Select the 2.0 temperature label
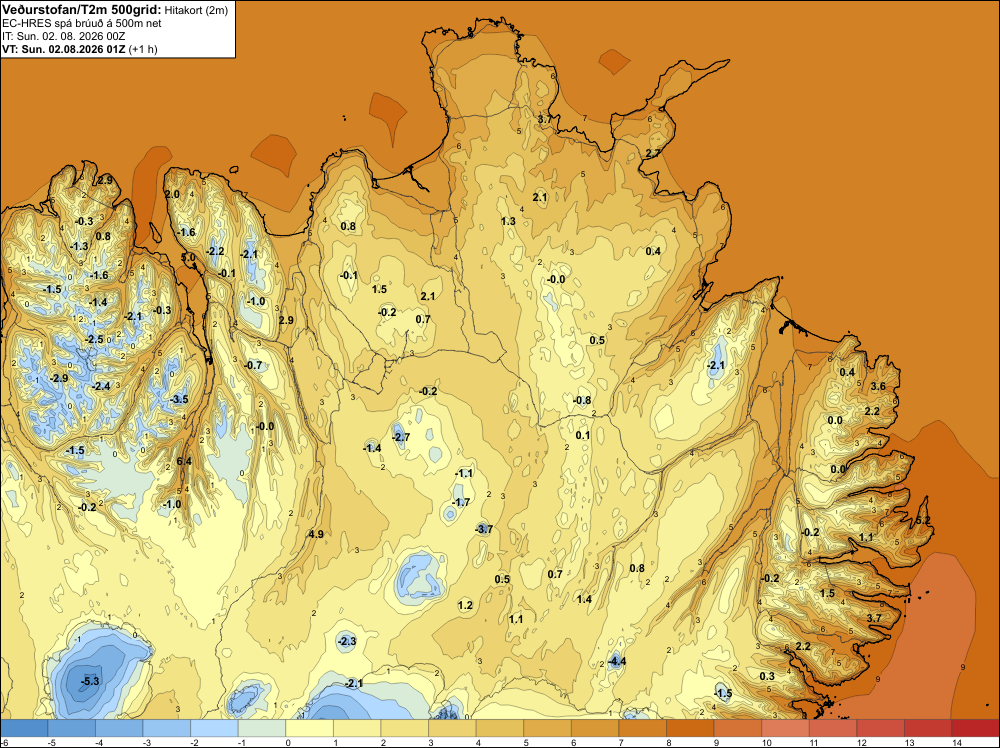Viewport: 1000px width, 748px height. tap(172, 194)
